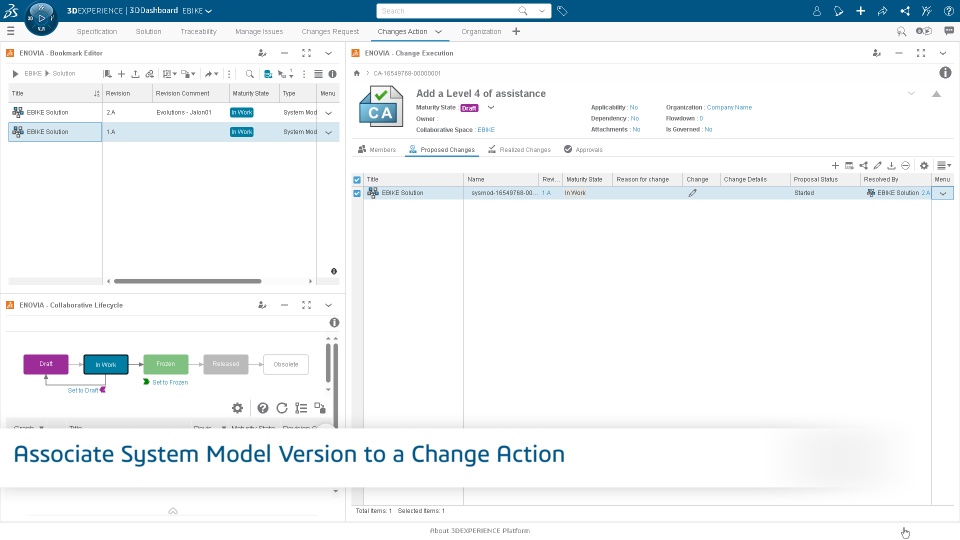Open menu chevron for EBIKE Solution 2.A row
The width and height of the screenshot is (960, 540).
tap(328, 113)
